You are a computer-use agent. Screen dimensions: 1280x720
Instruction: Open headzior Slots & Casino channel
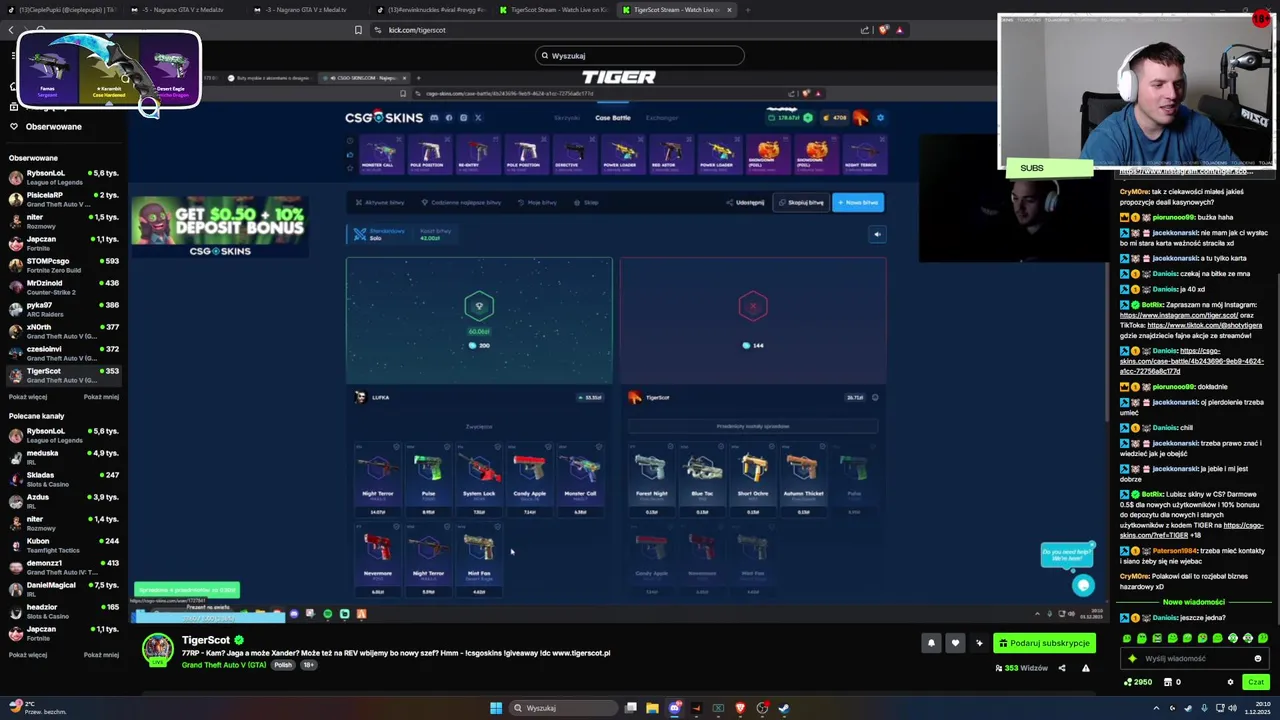63,611
